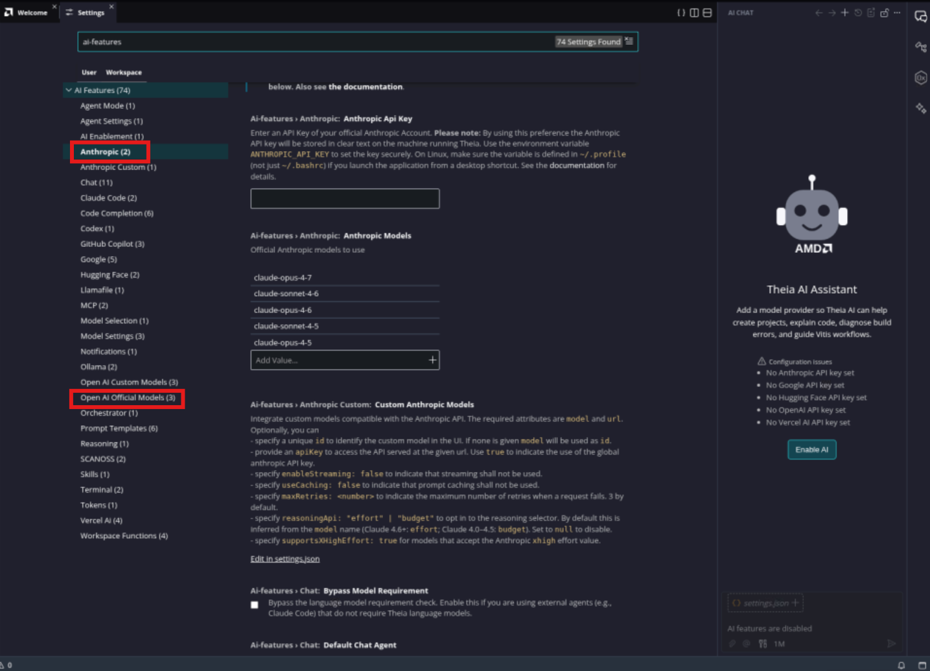This screenshot has width=930, height=671.
Task: Click the Enable AI button
Action: pos(812,450)
